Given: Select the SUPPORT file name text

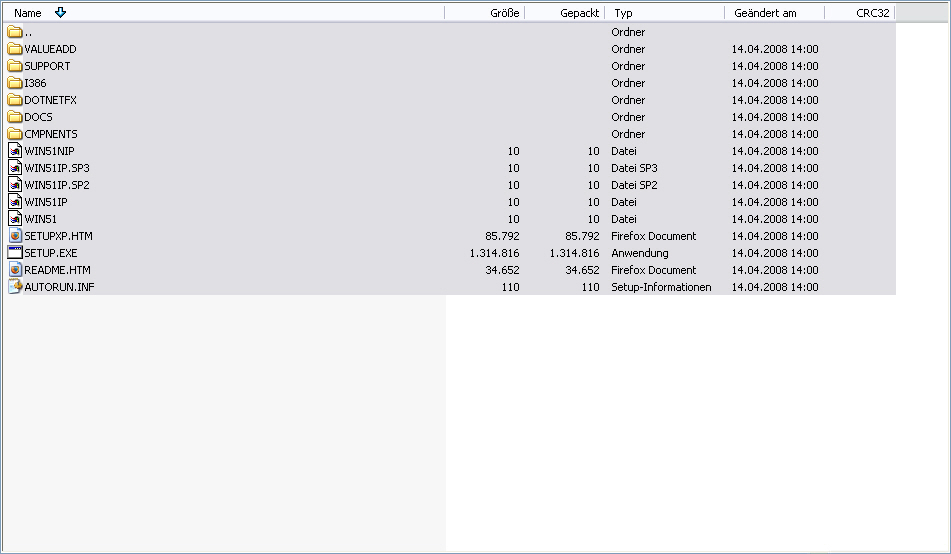Looking at the screenshot, I should (47, 66).
